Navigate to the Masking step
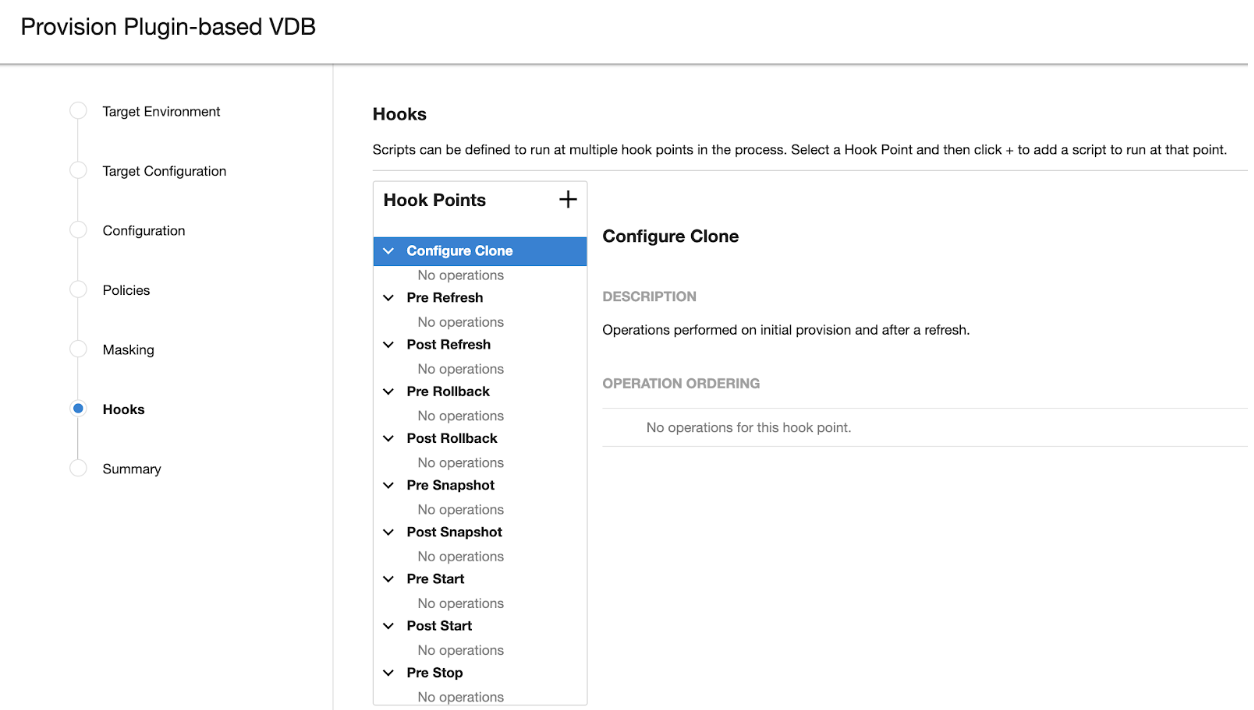Screen dimensions: 1254x710 (x=128, y=350)
